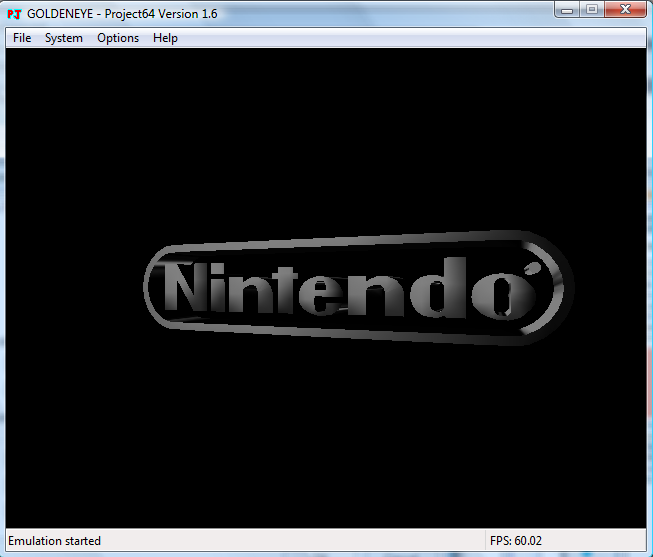653x557 pixels.
Task: Click the Project64 PJ icon in title bar
Action: click(x=14, y=14)
